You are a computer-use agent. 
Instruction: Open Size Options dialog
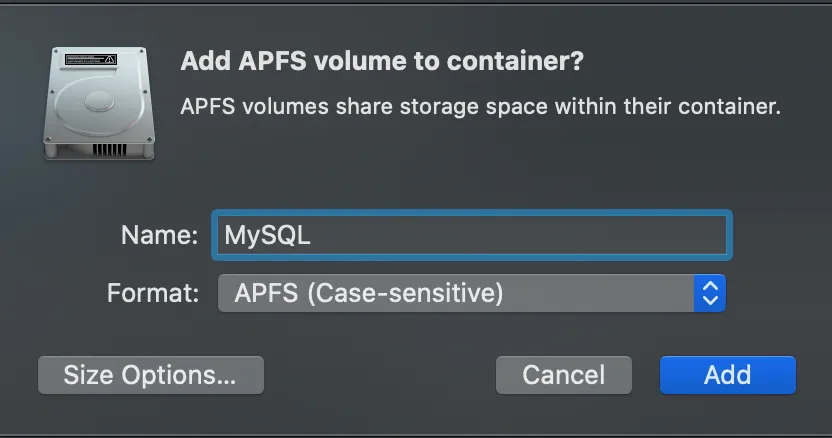(x=150, y=375)
